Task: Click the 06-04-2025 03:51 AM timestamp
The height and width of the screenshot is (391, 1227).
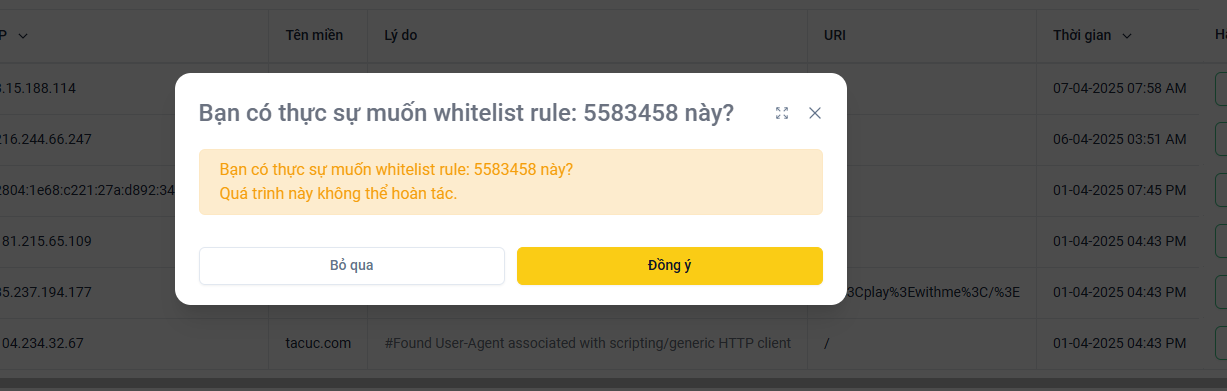Action: [1120, 139]
